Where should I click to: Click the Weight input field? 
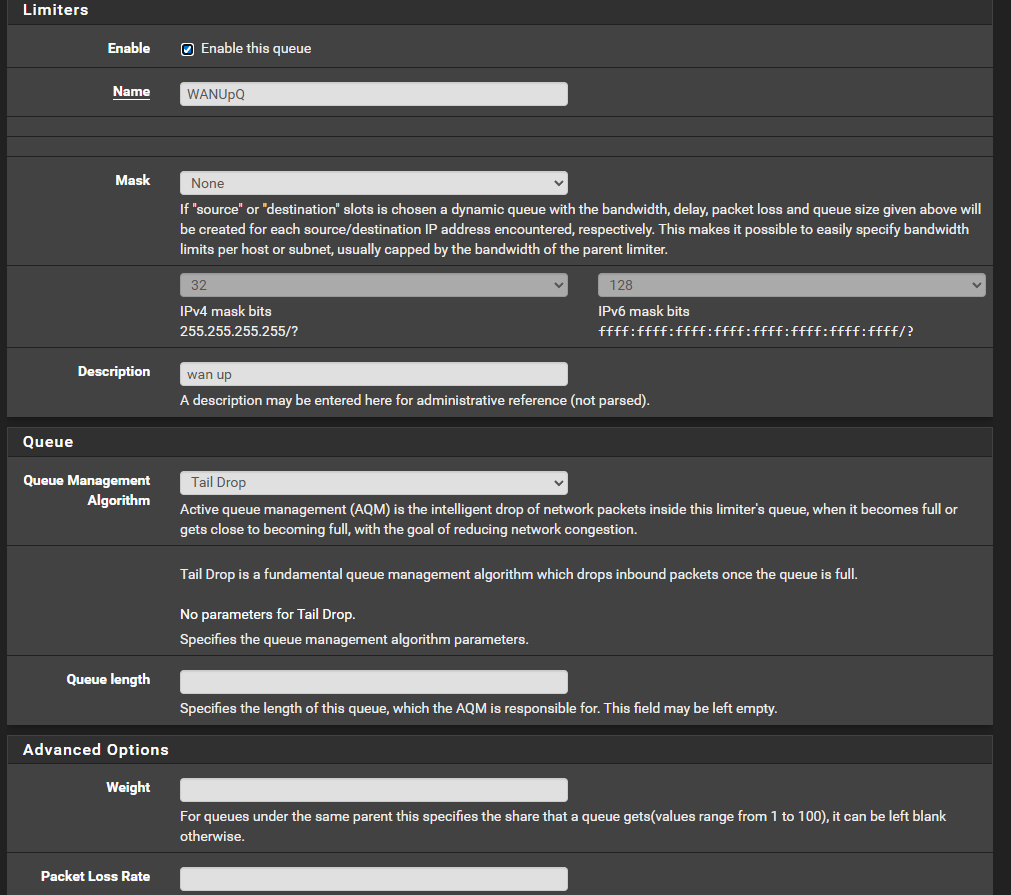(x=373, y=790)
